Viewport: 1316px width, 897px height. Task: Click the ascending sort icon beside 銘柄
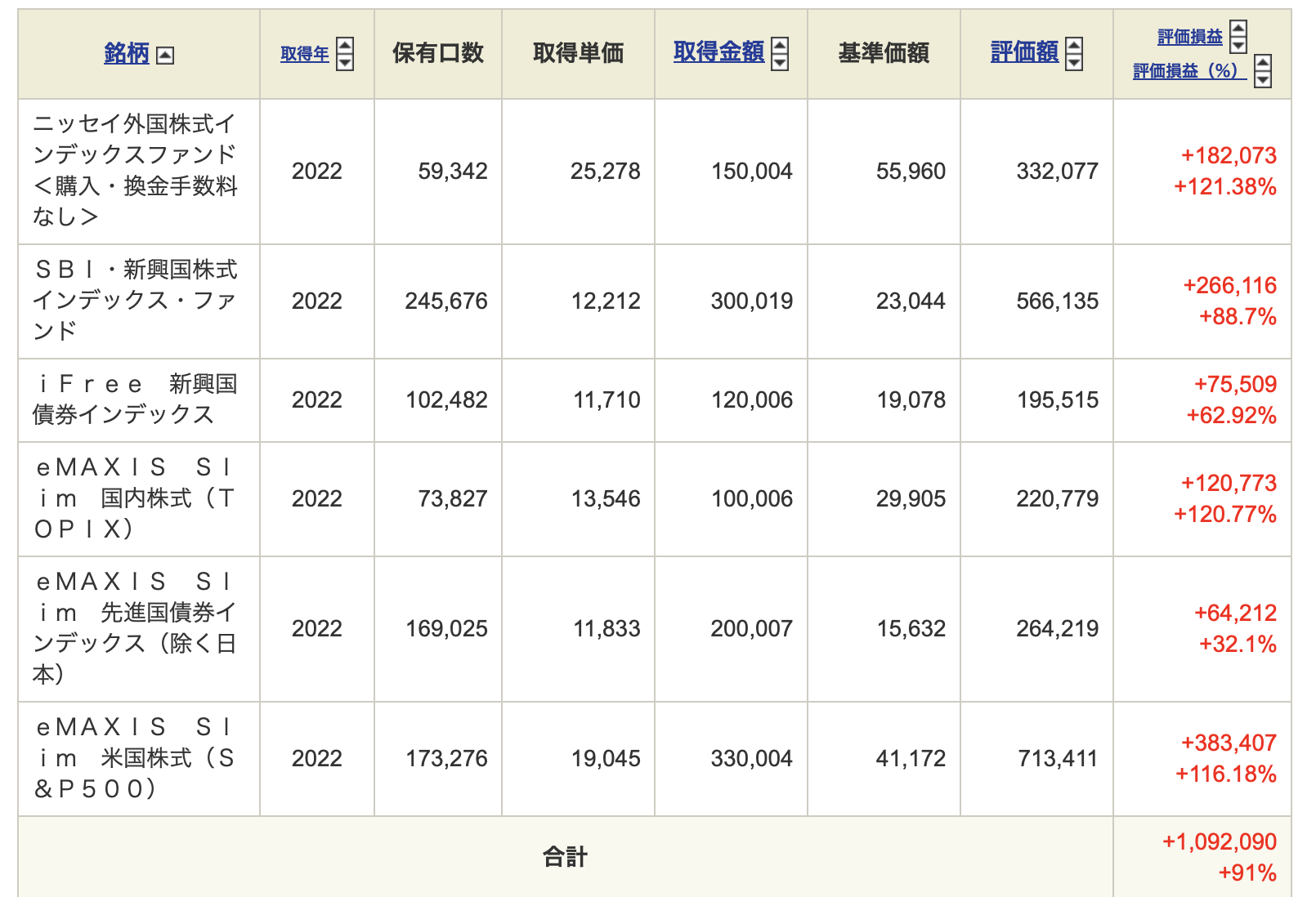point(165,56)
